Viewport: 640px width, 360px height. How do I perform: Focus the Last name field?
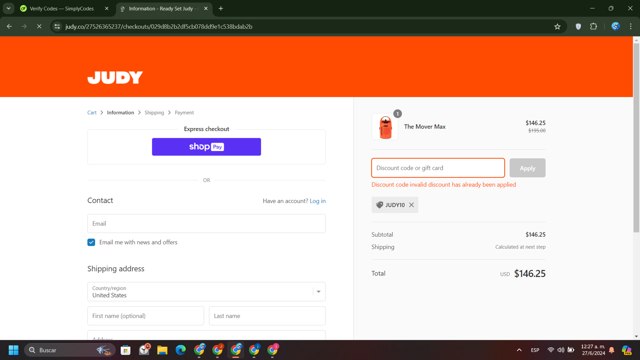[267, 316]
